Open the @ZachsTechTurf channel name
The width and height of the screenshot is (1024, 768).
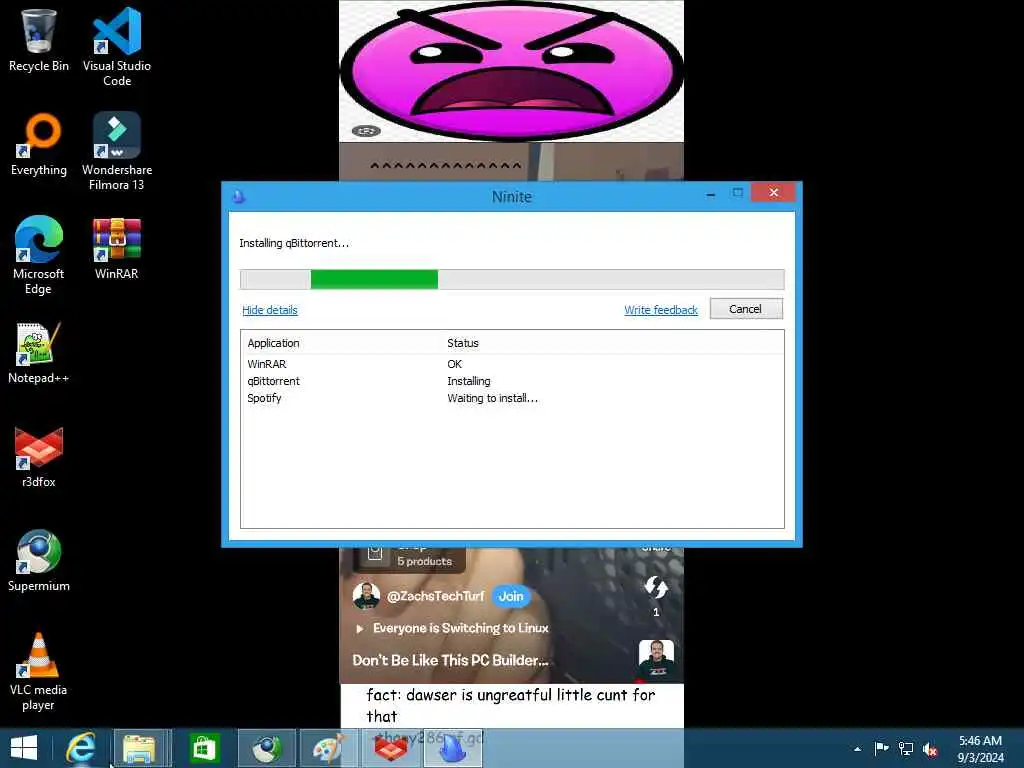click(x=436, y=596)
